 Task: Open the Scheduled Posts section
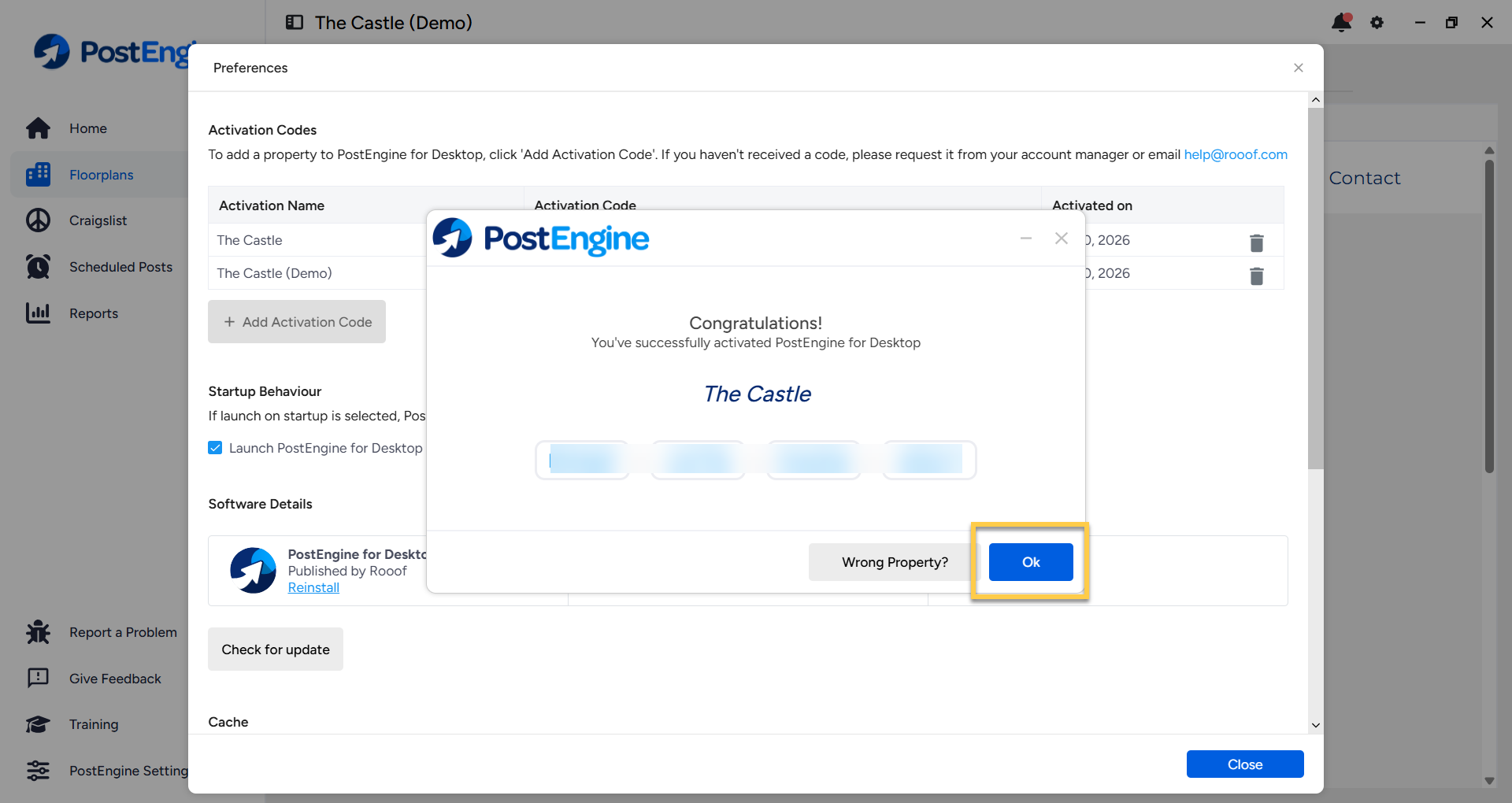pos(120,267)
